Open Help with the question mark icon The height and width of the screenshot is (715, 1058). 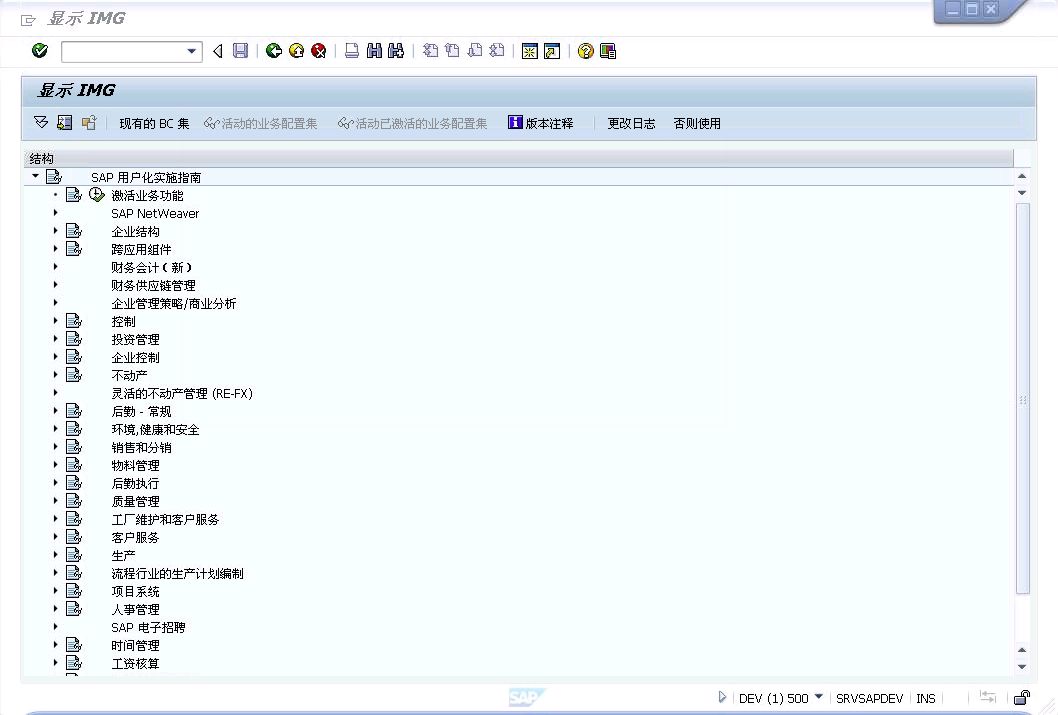586,51
